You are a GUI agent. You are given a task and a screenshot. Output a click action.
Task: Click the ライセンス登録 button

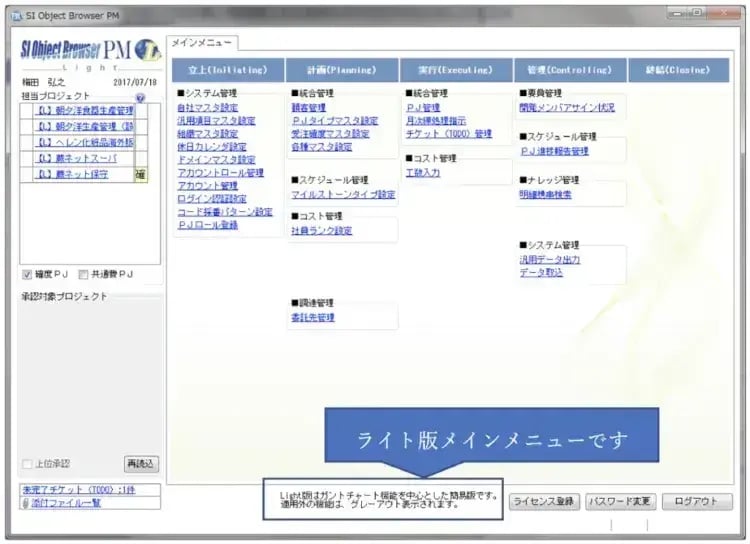[x=542, y=502]
